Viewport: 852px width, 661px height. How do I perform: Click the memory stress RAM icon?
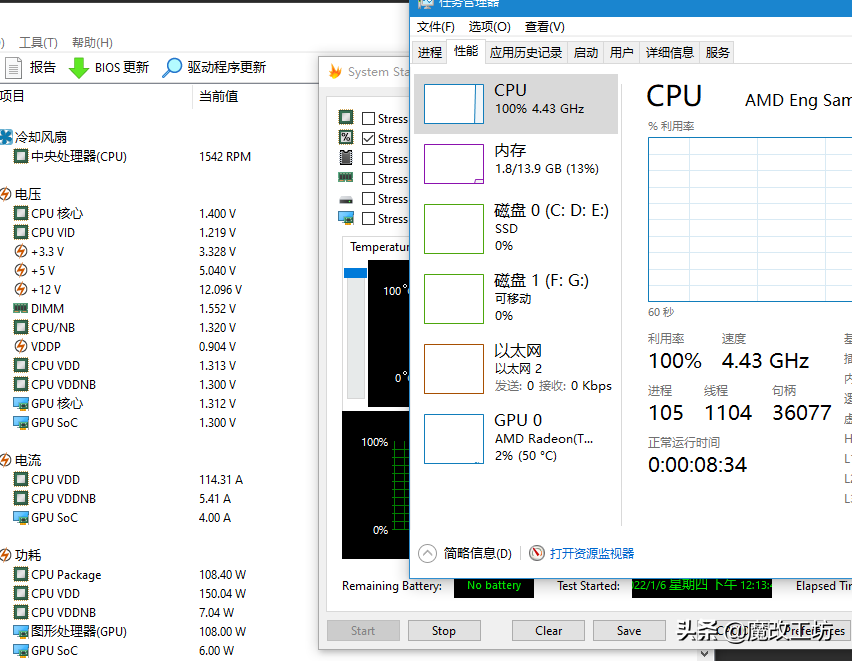(x=346, y=177)
